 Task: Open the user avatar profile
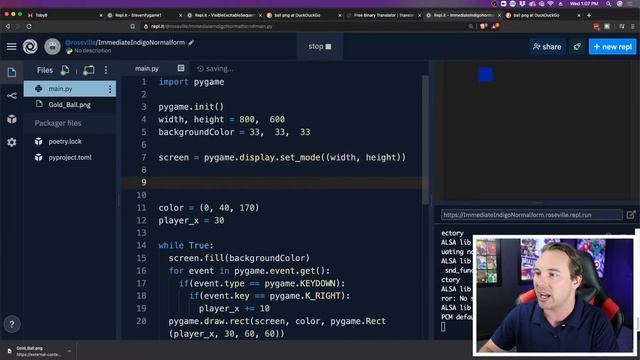click(x=52, y=47)
